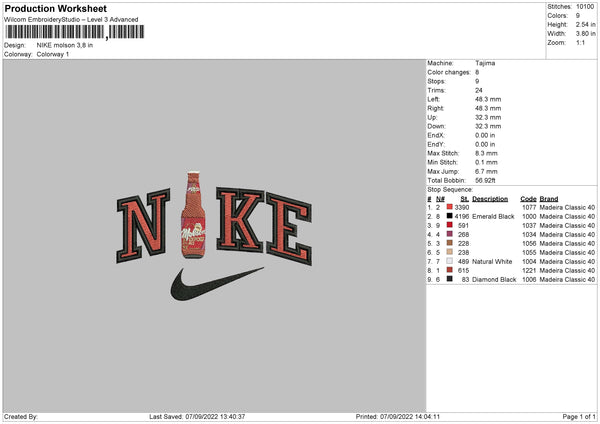Click the Natural White color swatch
The image size is (600, 424).
449,261
